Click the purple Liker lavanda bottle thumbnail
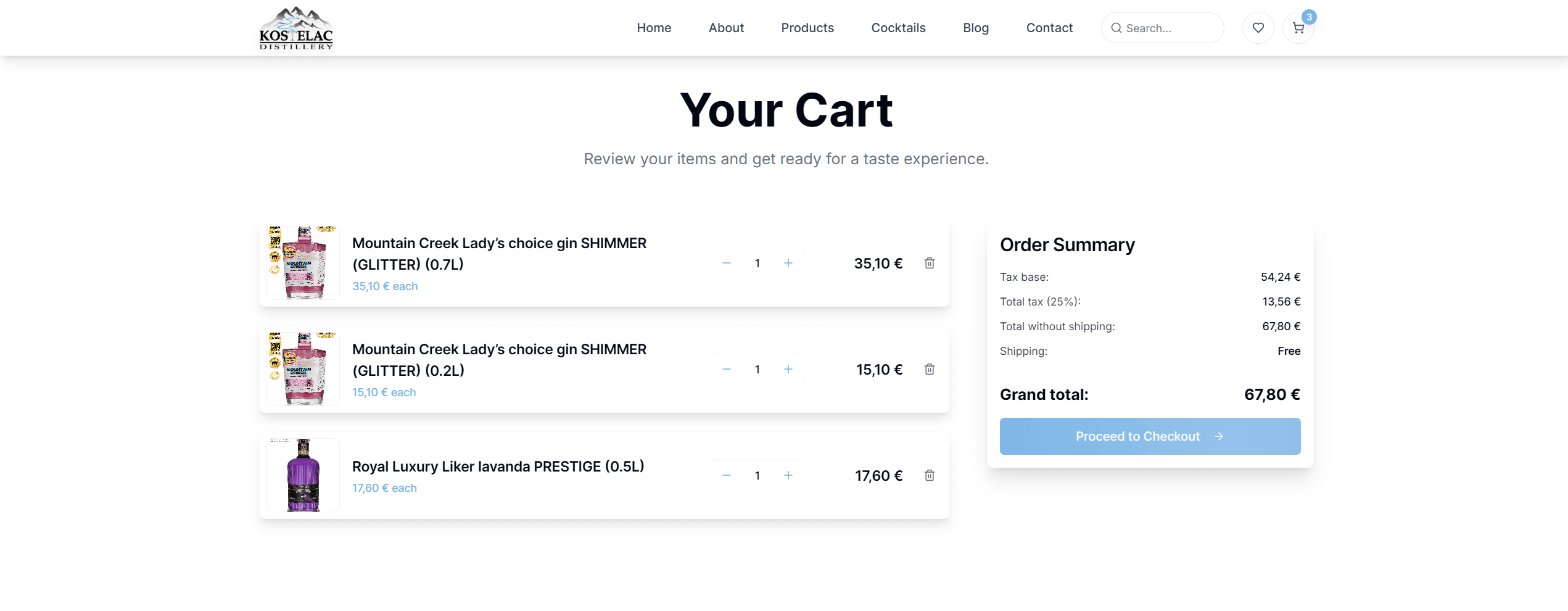The height and width of the screenshot is (611, 1568). pos(303,475)
